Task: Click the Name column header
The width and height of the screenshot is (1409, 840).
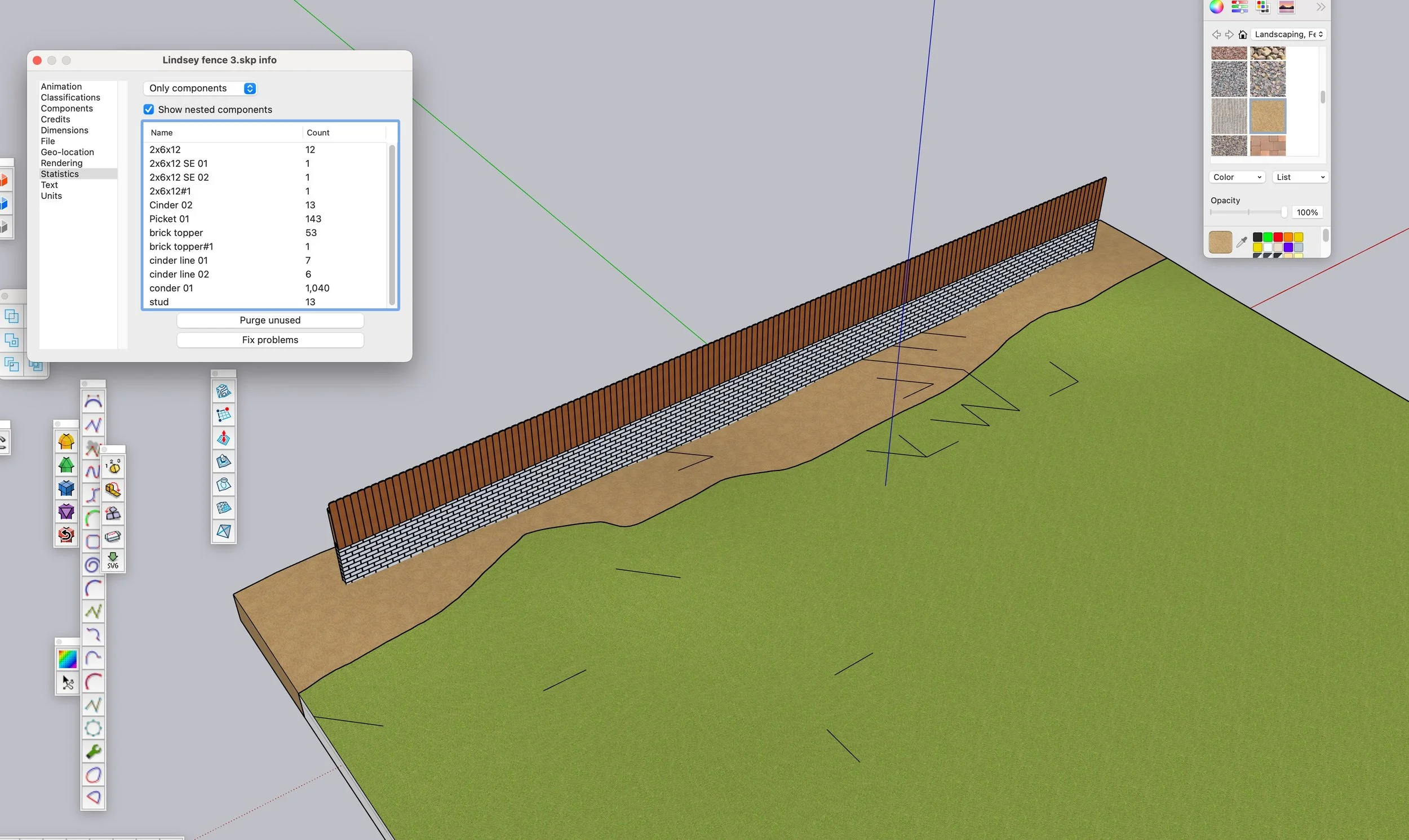Action: click(x=223, y=132)
